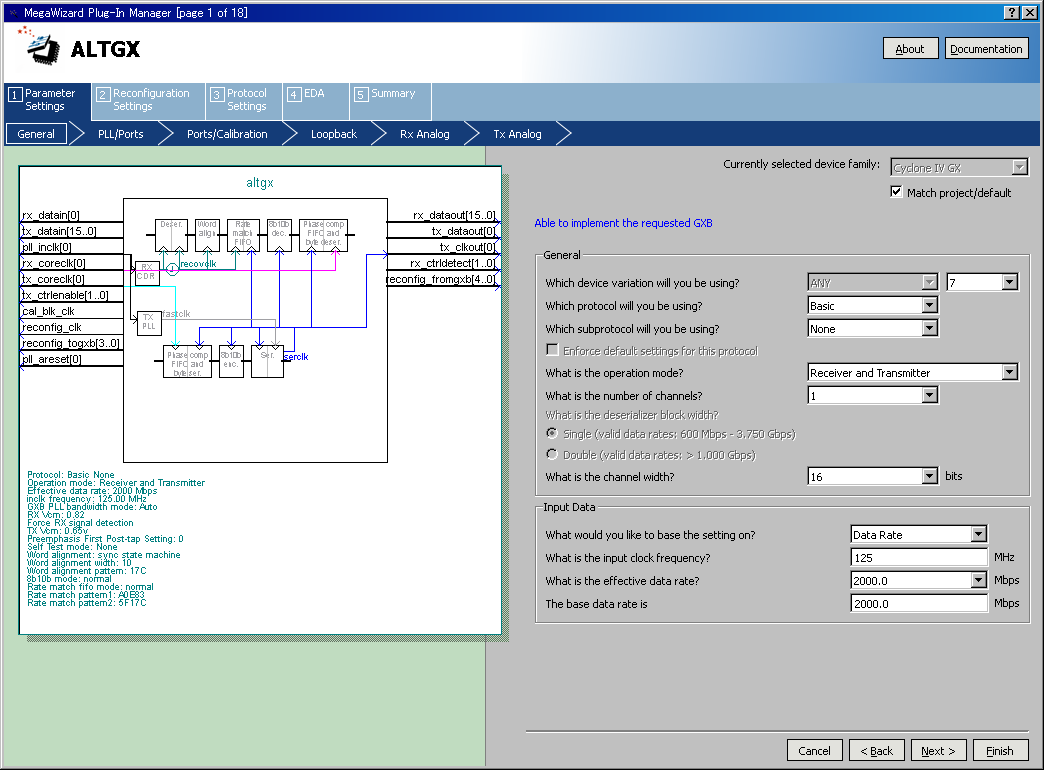The height and width of the screenshot is (770, 1044).
Task: Click the Deser. block in diagram
Action: coord(171,235)
